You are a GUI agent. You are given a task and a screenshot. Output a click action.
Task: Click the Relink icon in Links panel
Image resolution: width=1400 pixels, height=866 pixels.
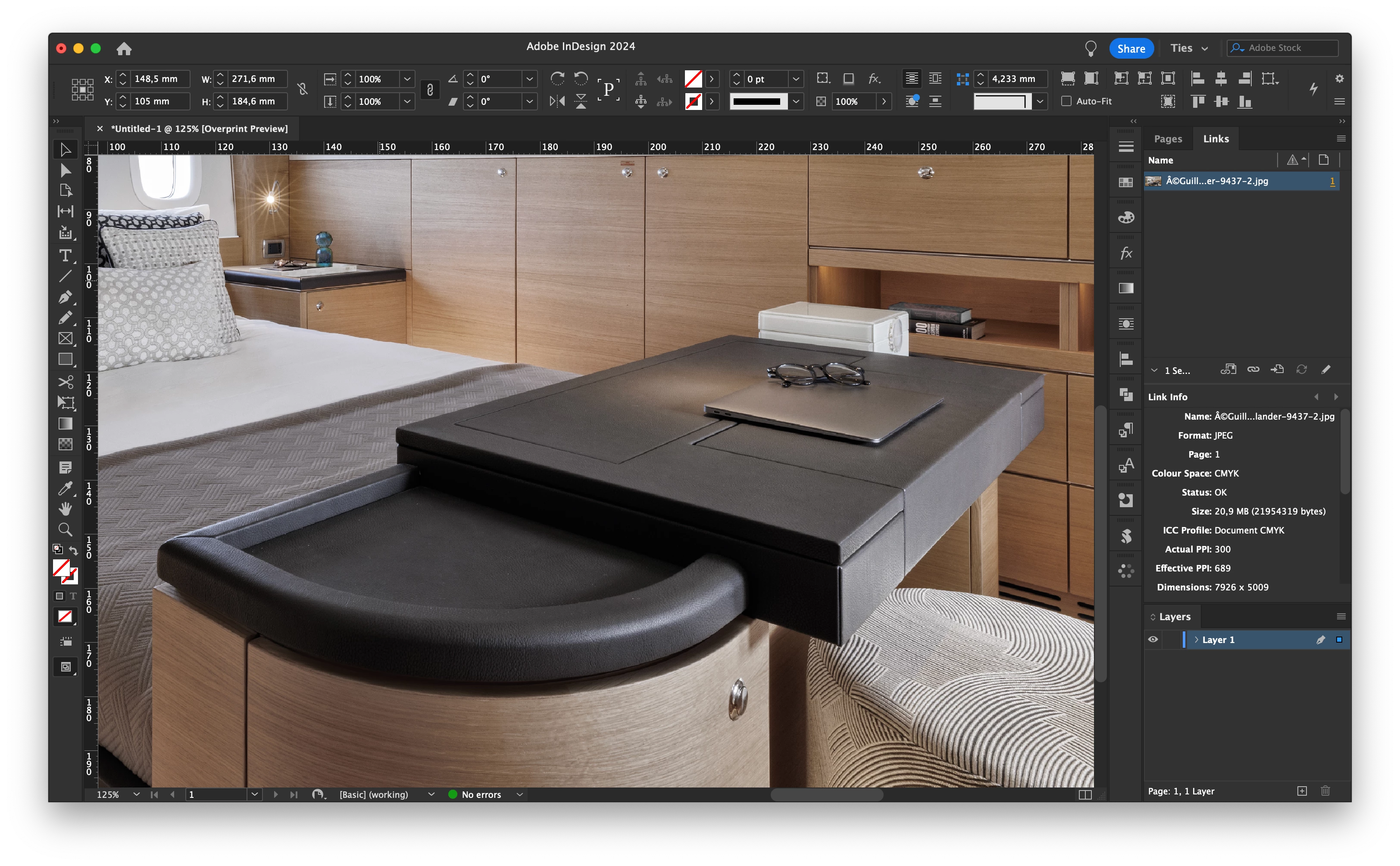[1253, 370]
